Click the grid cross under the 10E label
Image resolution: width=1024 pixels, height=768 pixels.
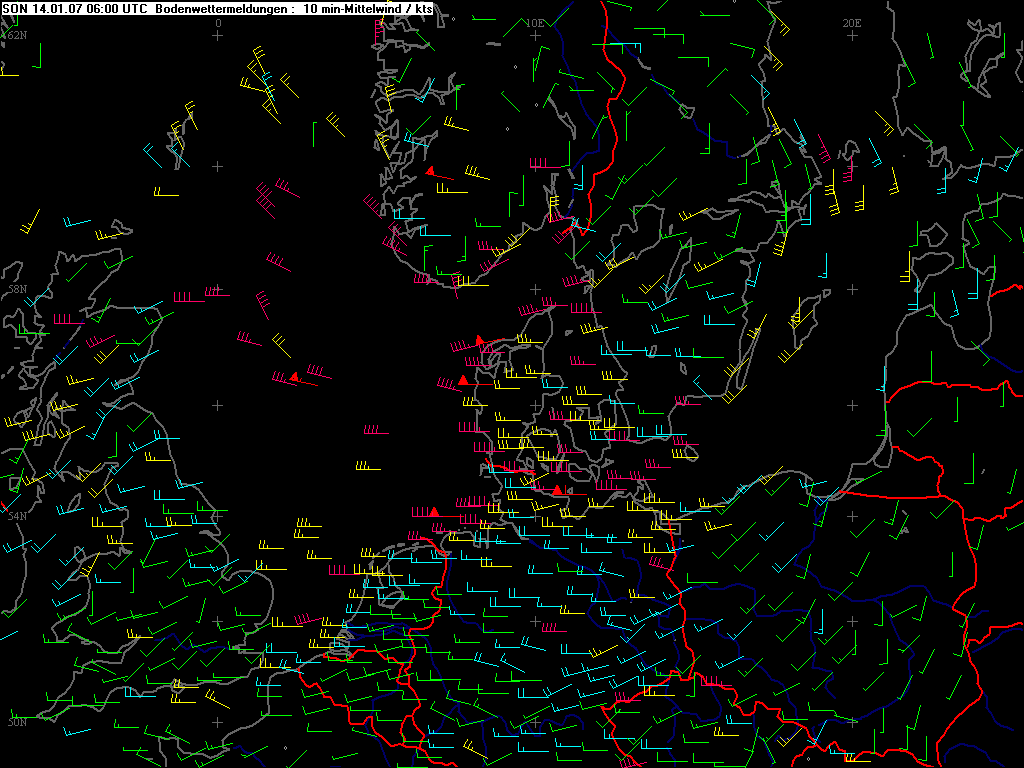[x=535, y=35]
